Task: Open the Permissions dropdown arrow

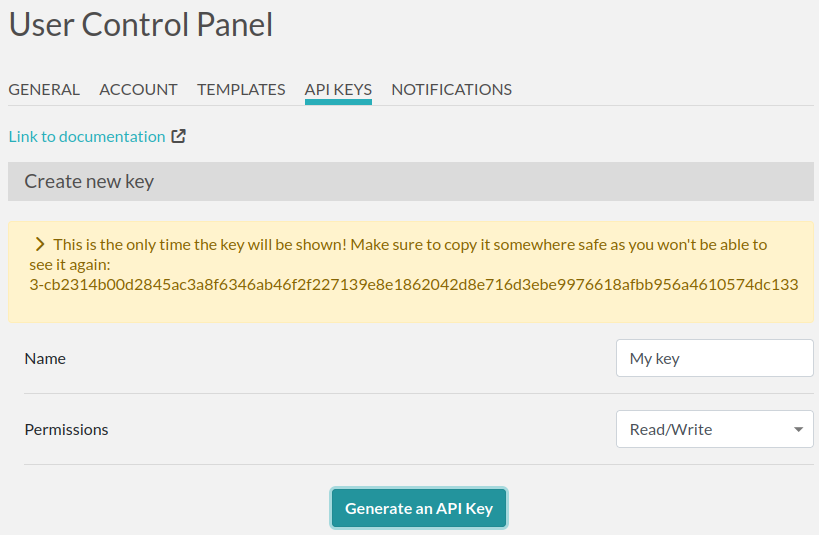Action: (798, 429)
